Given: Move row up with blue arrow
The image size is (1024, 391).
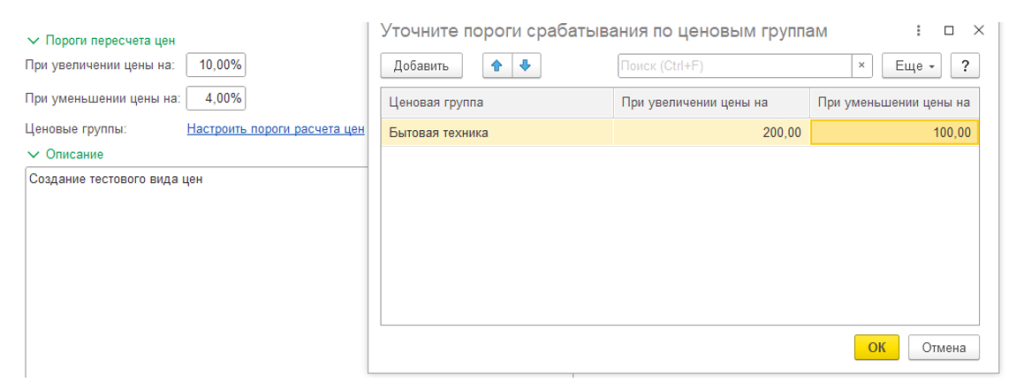Looking at the screenshot, I should pos(497,66).
